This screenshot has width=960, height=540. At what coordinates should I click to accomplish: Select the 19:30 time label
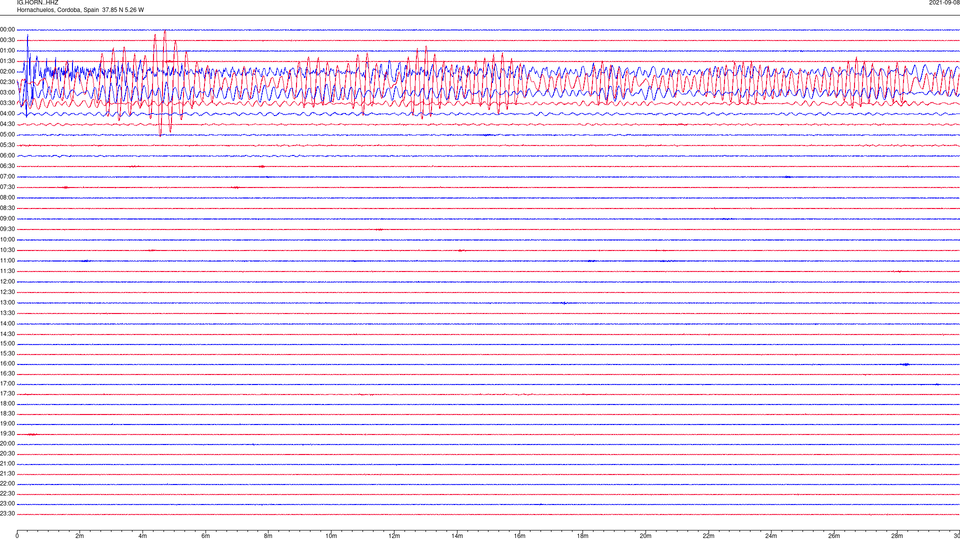tap(7, 433)
